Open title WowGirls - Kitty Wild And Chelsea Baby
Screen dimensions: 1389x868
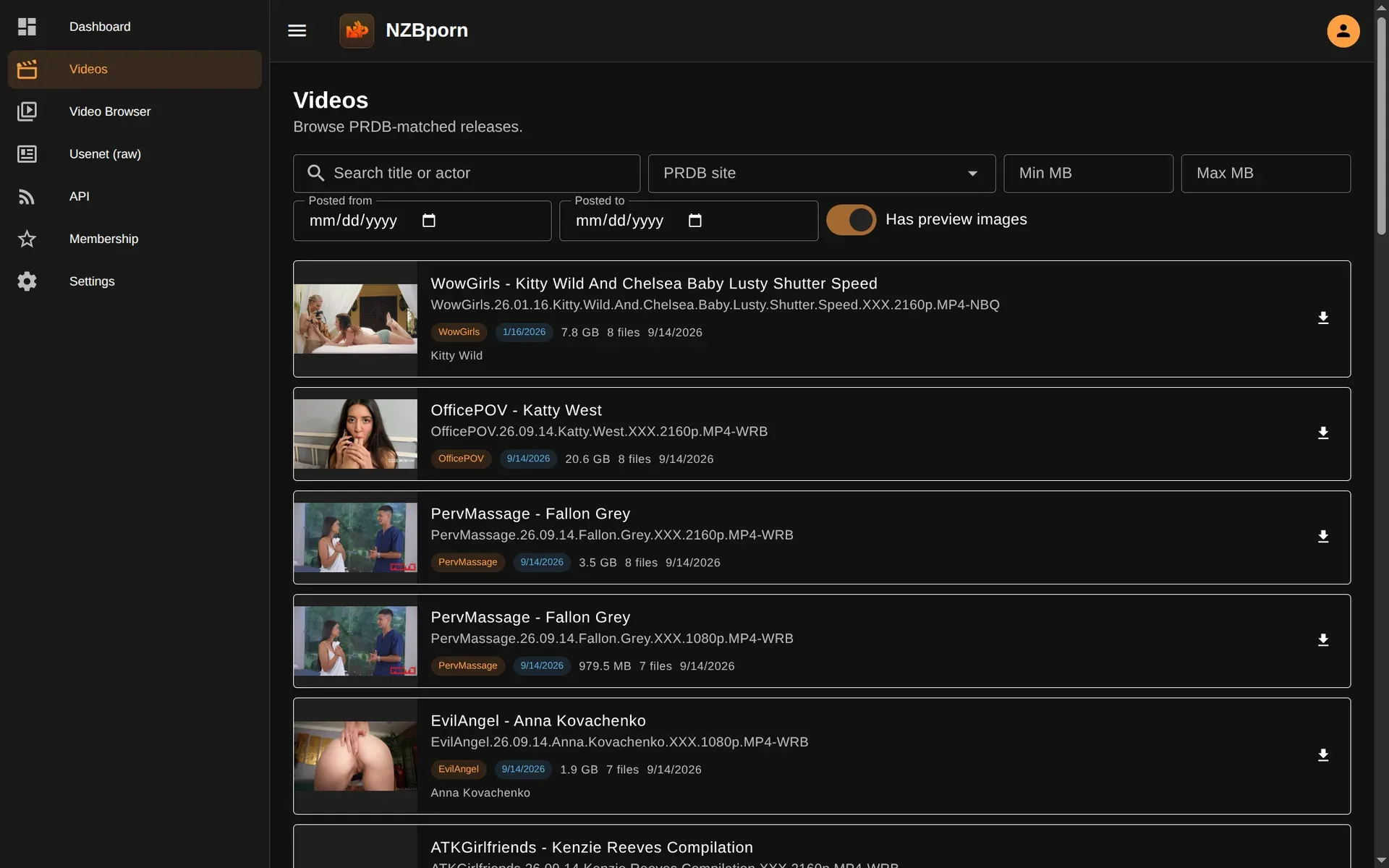654,284
